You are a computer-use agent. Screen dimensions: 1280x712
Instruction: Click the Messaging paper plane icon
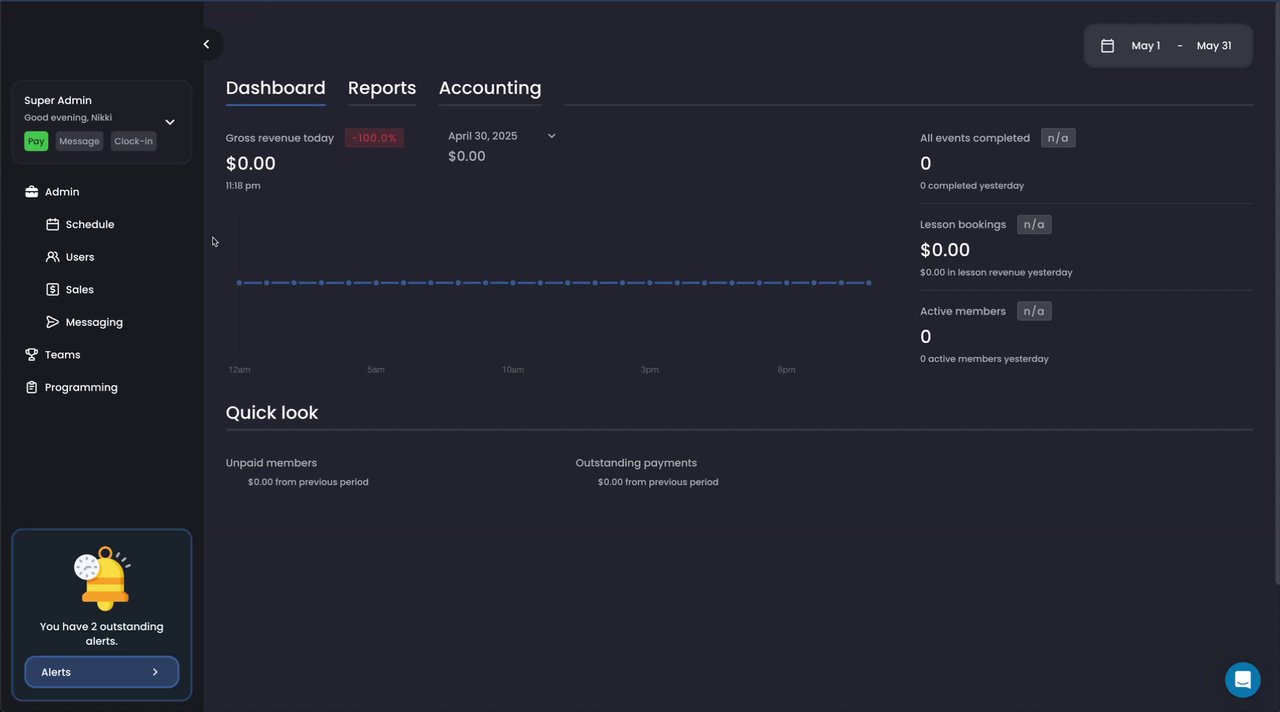pyautogui.click(x=53, y=322)
